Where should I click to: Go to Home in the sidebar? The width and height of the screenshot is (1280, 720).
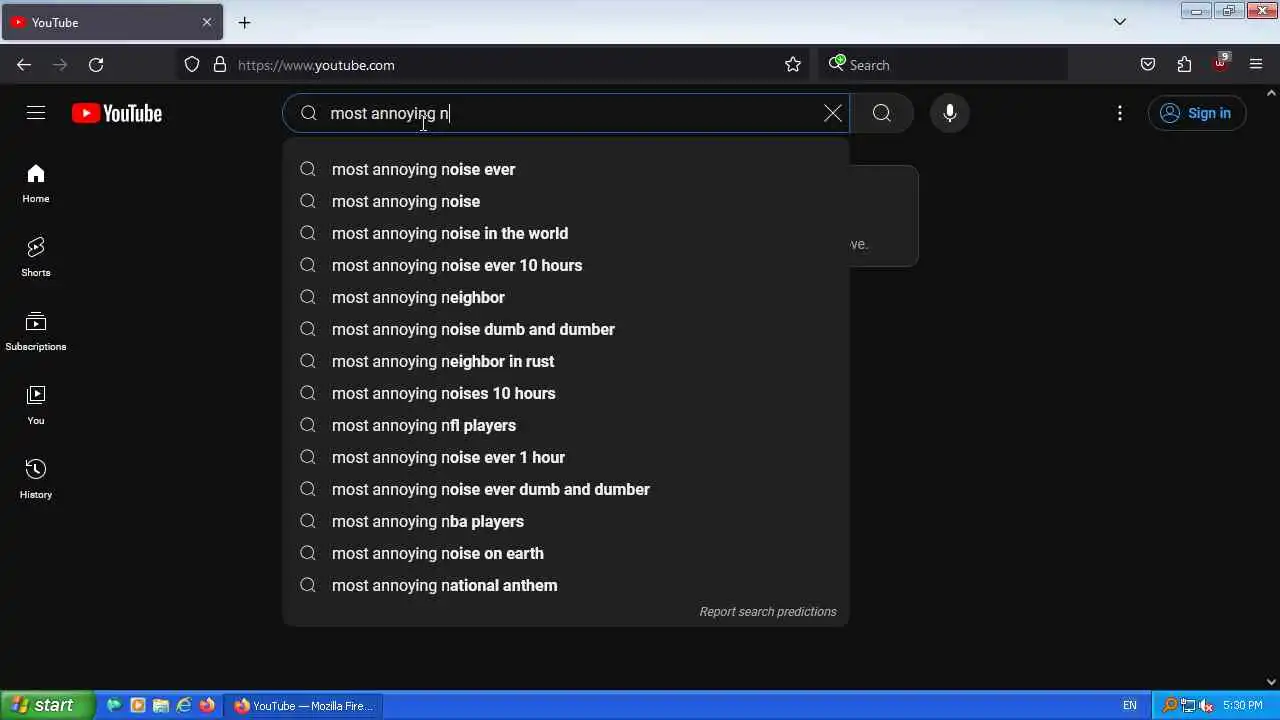pyautogui.click(x=36, y=184)
